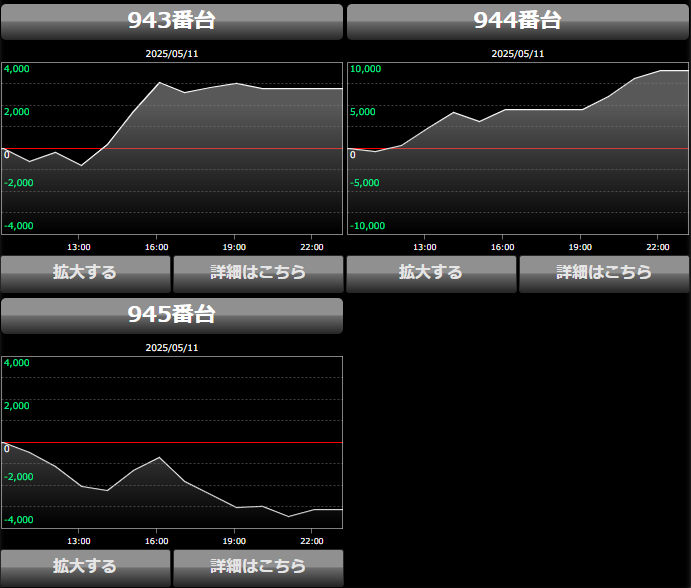The image size is (691, 588).
Task: Click the 2025/05/11 date above the 944番台 chart
Action: (x=518, y=54)
